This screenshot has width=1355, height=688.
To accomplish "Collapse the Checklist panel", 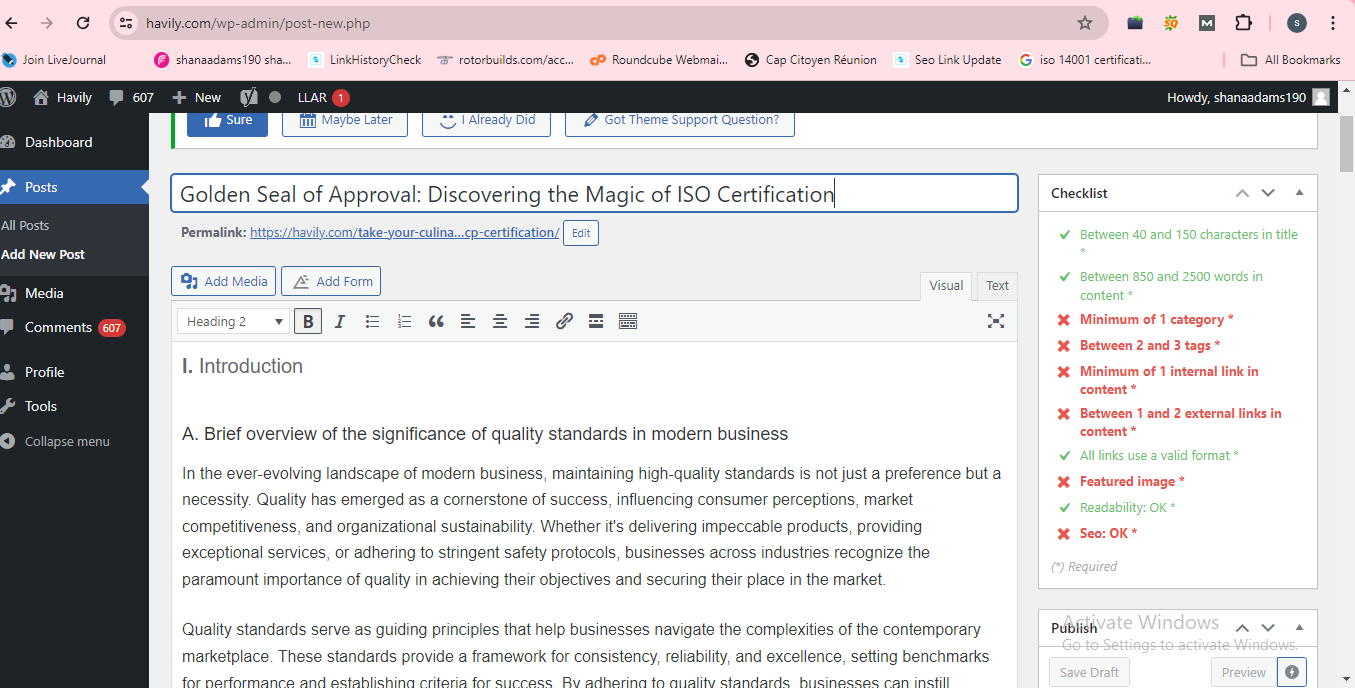I will 1299,193.
